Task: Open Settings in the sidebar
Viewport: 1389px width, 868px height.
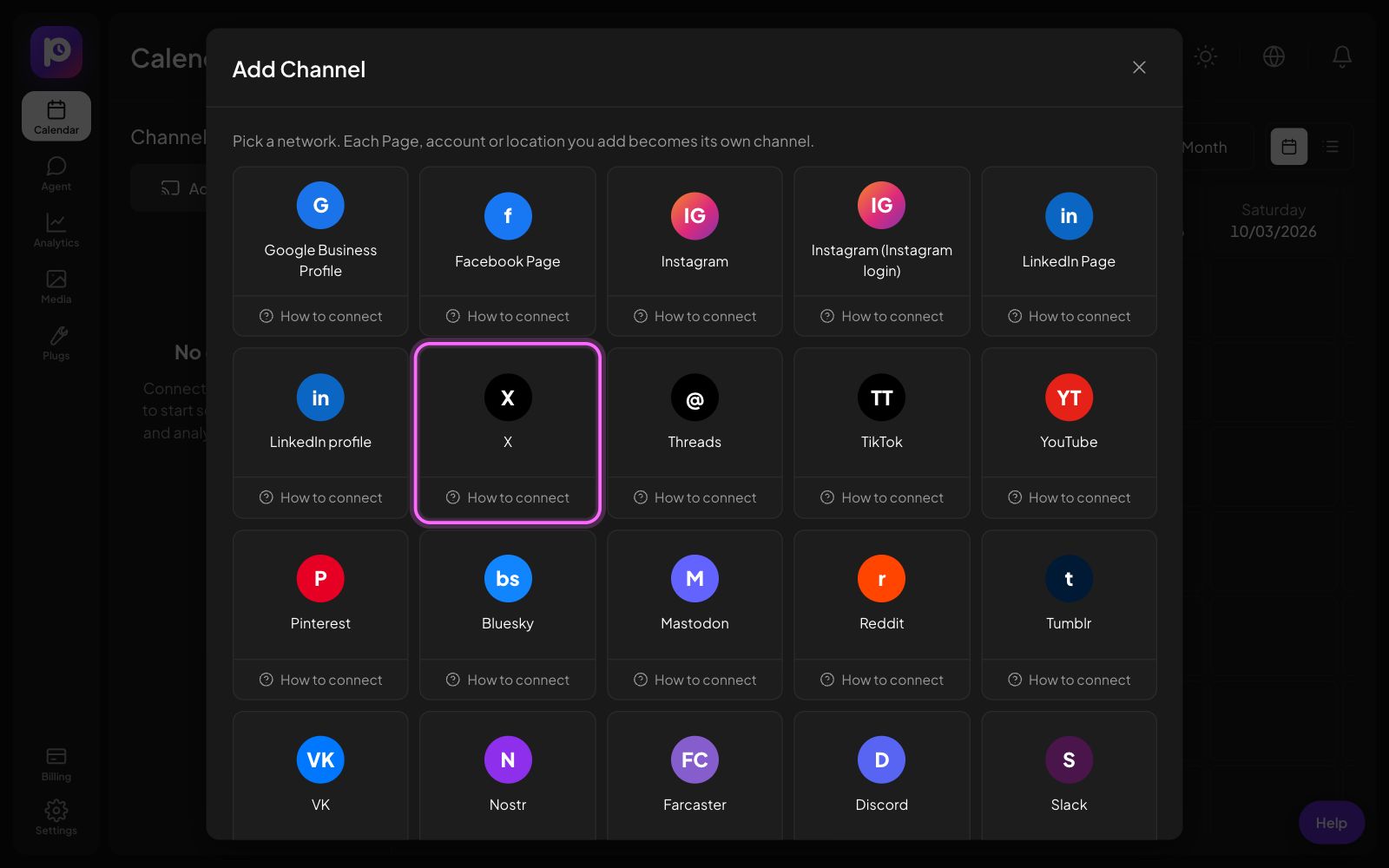Action: point(56,818)
